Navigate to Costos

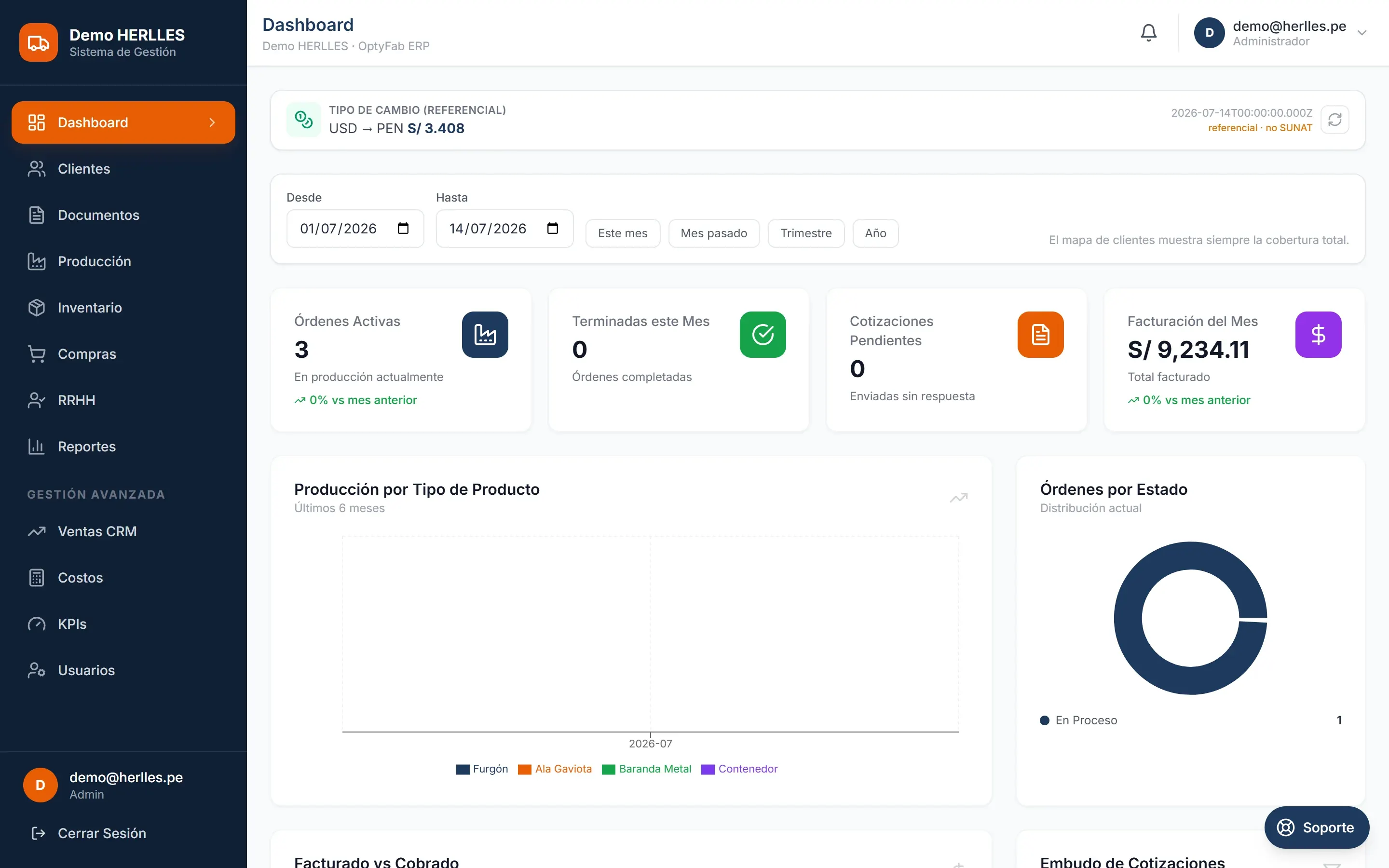coord(123,578)
